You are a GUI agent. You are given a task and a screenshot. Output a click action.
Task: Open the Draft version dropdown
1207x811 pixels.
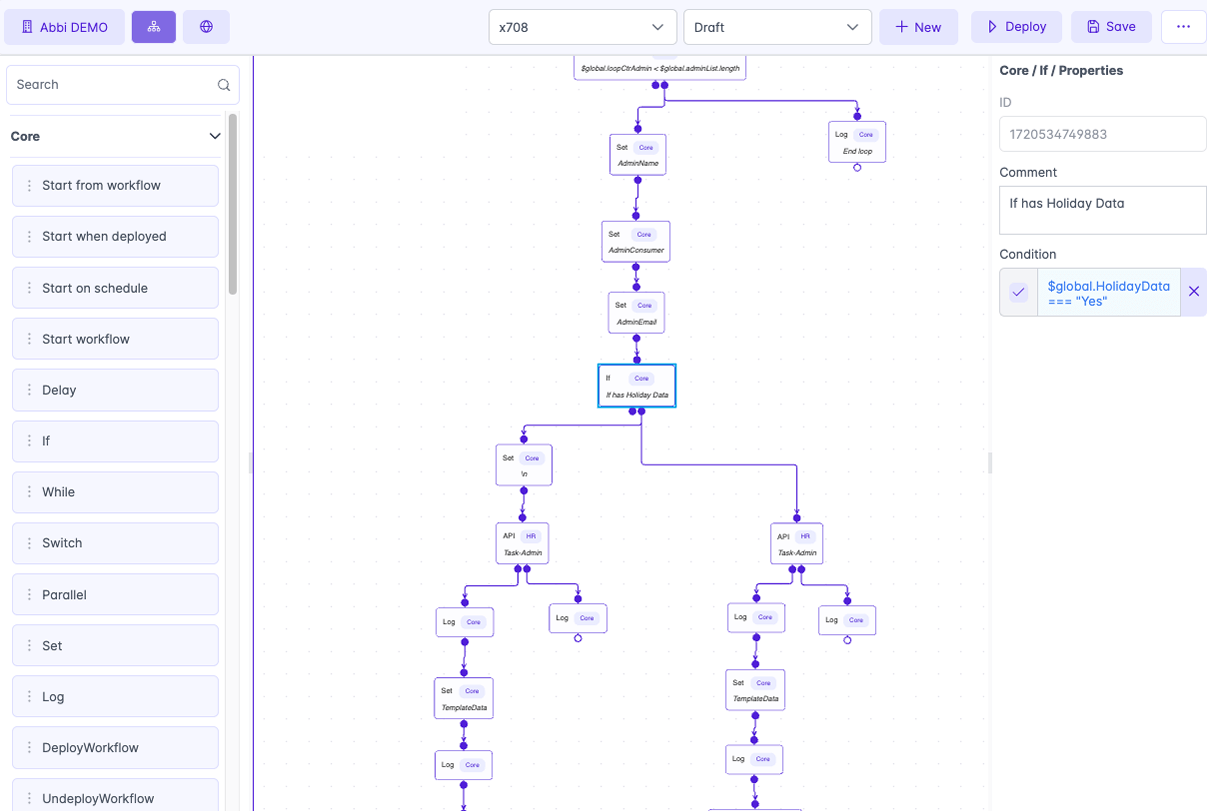(x=777, y=27)
